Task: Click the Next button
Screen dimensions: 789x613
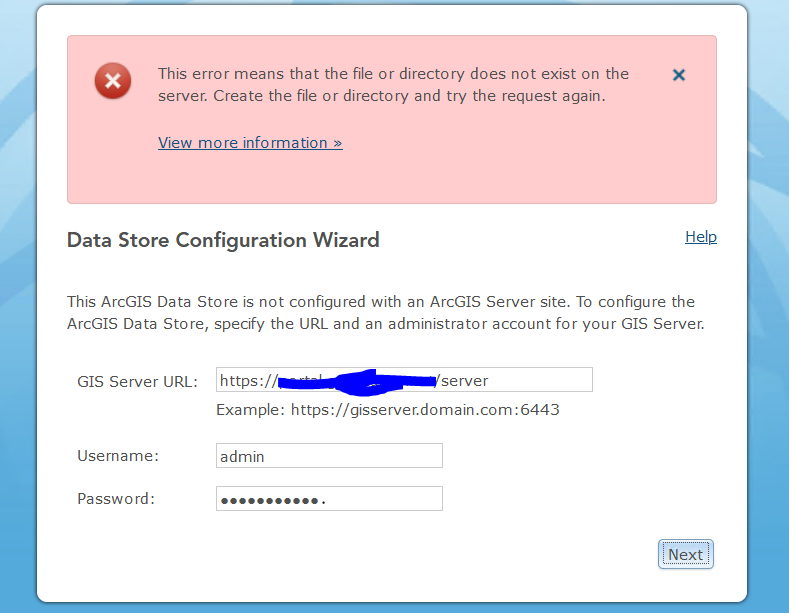Action: [685, 554]
